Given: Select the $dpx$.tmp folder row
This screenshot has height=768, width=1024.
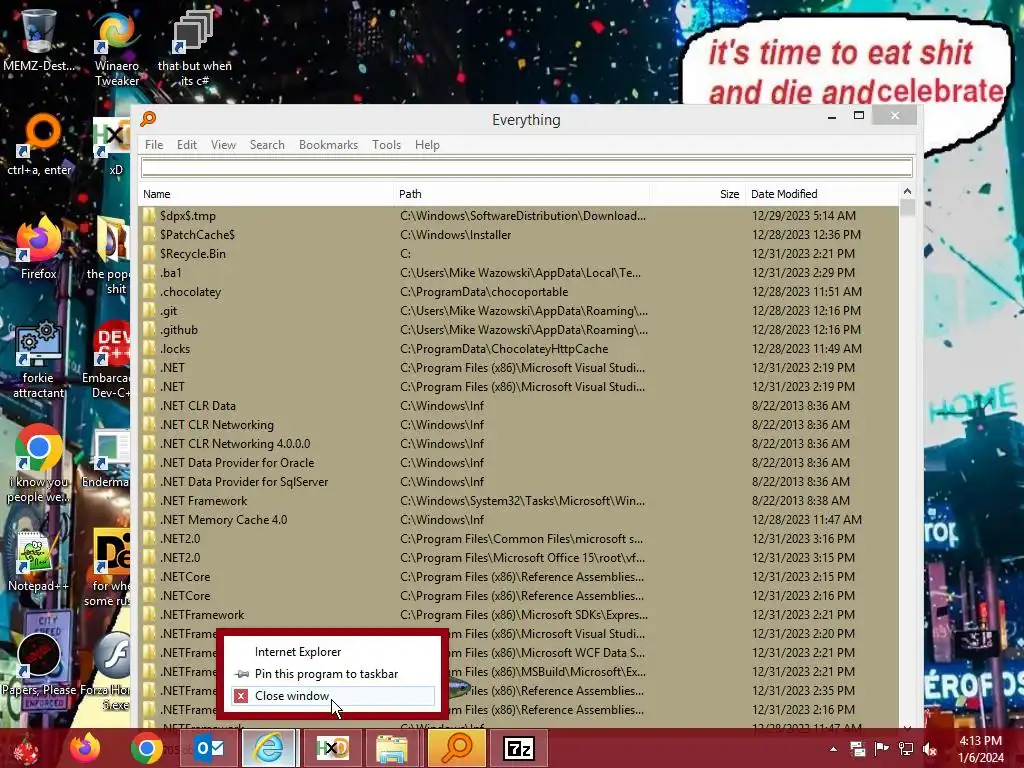Looking at the screenshot, I should point(518,216).
